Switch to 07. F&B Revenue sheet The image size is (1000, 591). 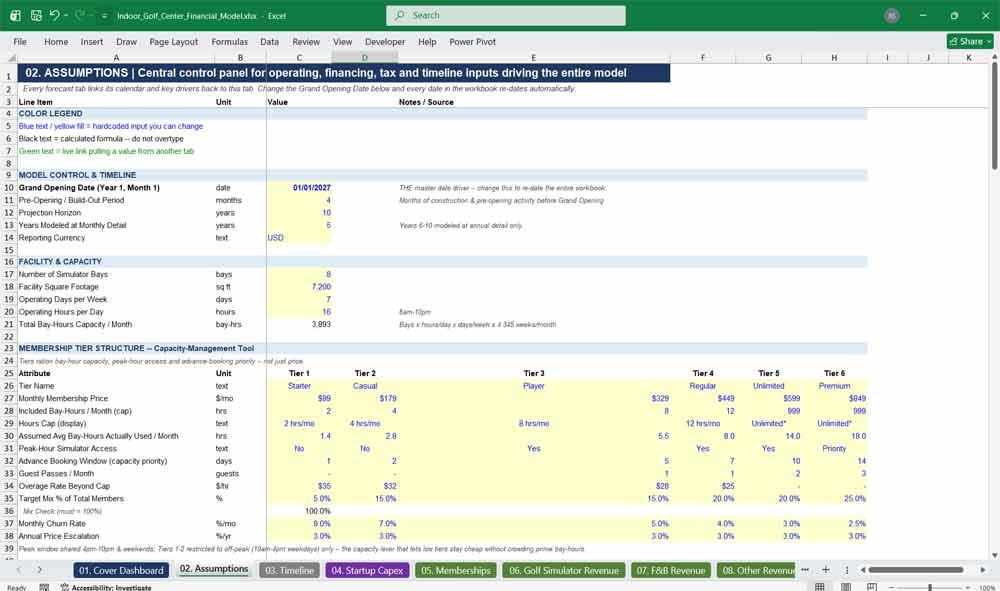pyautogui.click(x=671, y=571)
